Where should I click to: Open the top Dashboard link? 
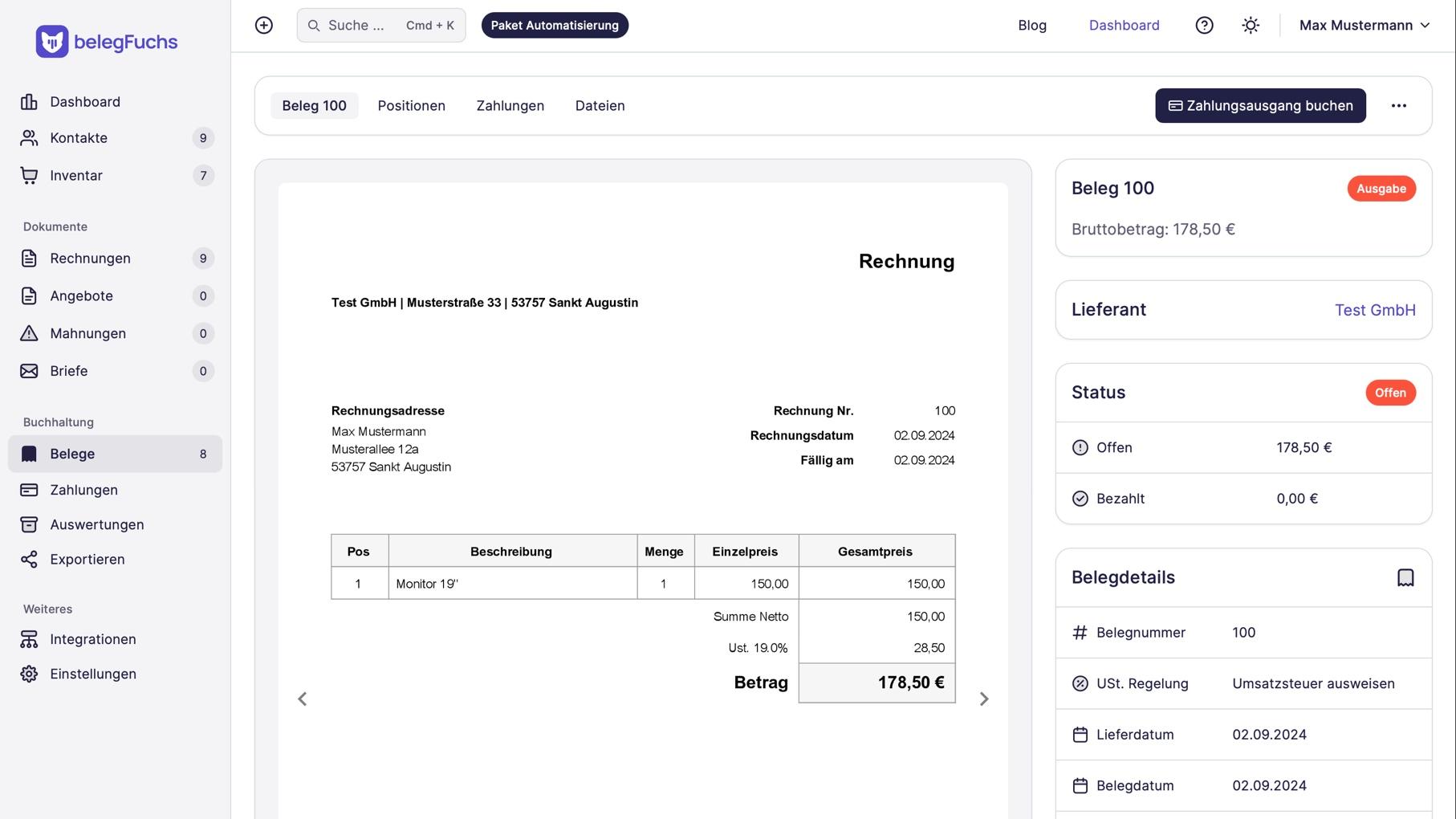click(x=1124, y=25)
